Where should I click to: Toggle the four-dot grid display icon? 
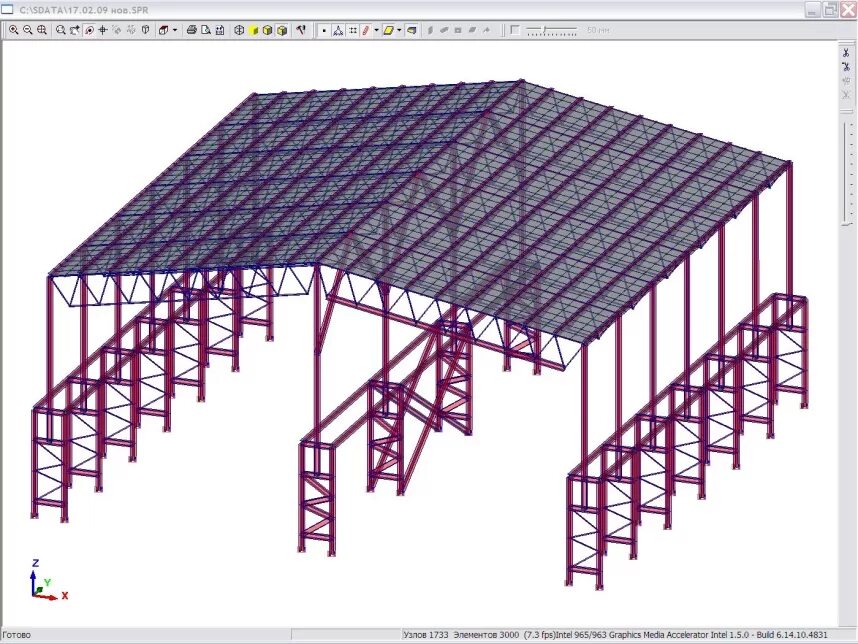point(353,30)
